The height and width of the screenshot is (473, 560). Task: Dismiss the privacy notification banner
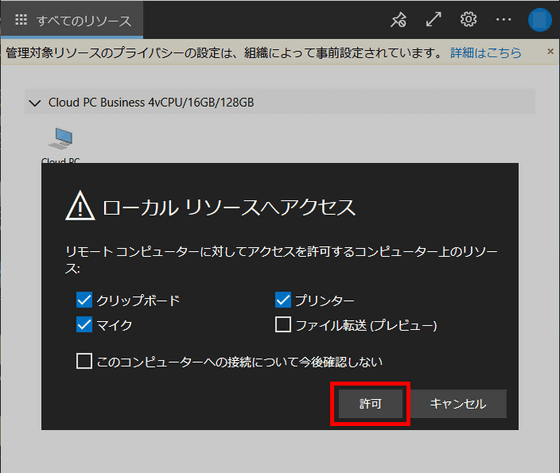pos(550,51)
